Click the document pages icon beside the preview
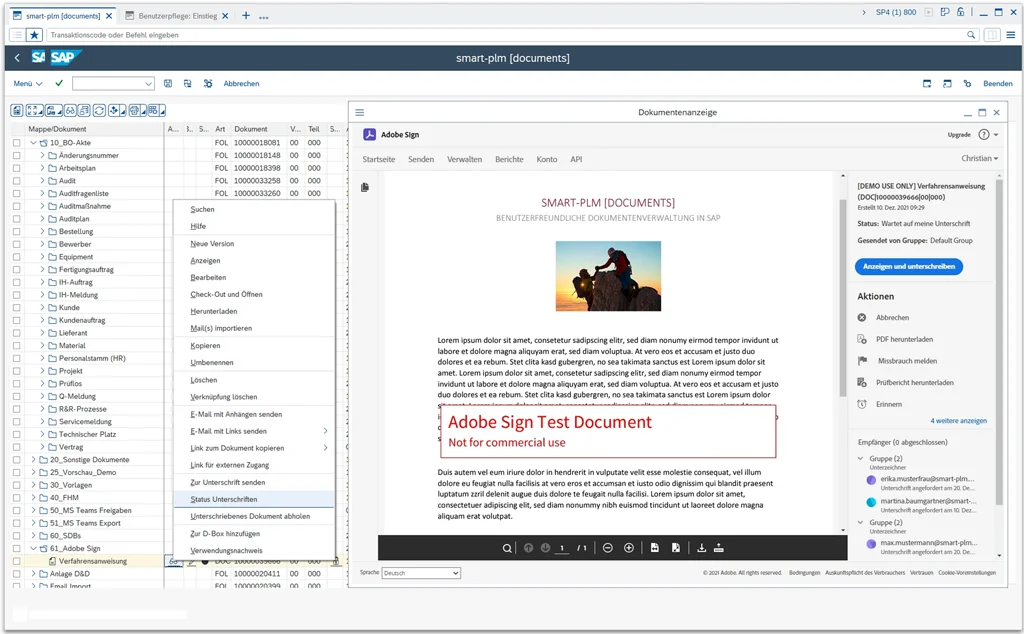Image resolution: width=1024 pixels, height=634 pixels. coord(365,187)
